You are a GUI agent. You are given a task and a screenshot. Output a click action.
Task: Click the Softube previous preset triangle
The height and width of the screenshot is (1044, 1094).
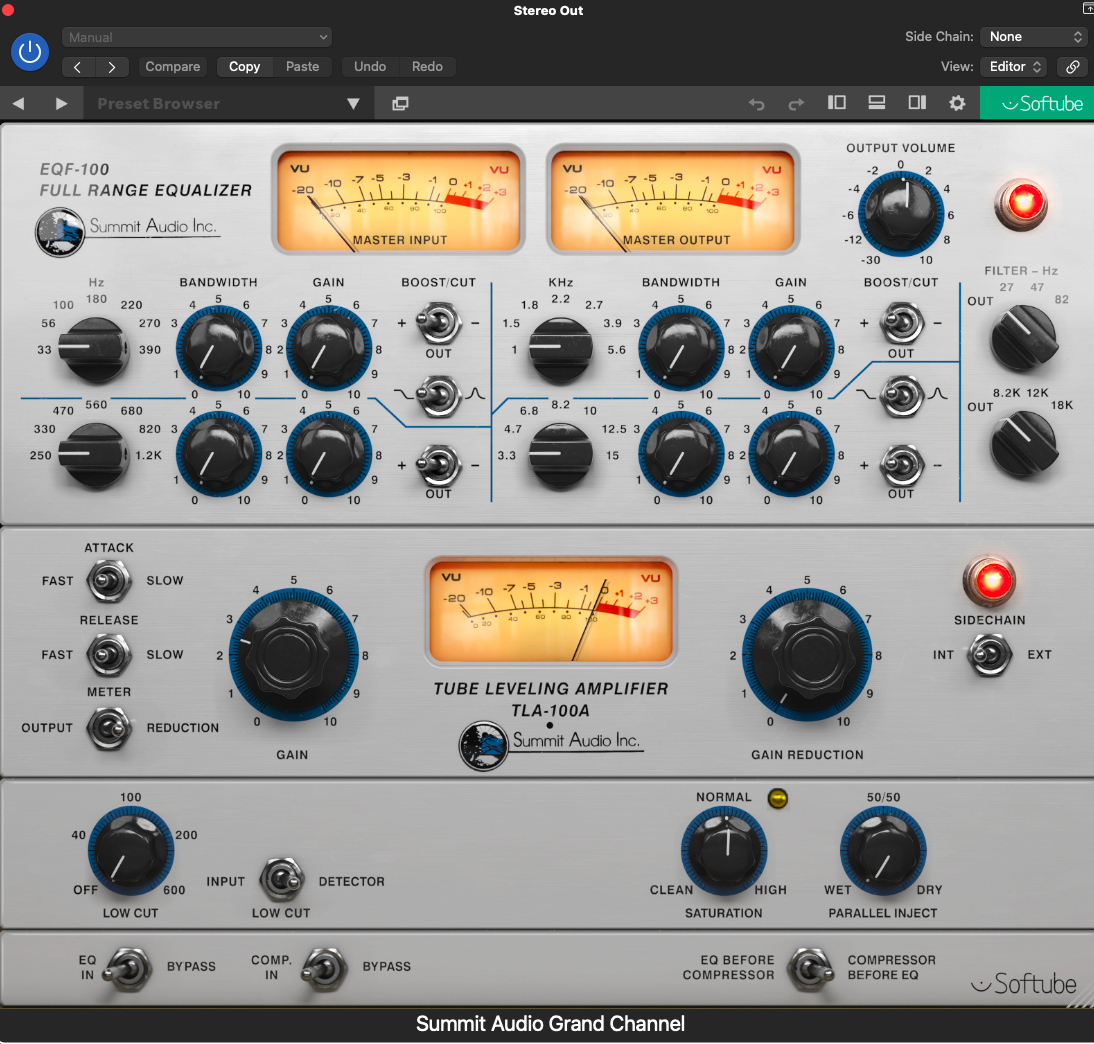[x=19, y=104]
